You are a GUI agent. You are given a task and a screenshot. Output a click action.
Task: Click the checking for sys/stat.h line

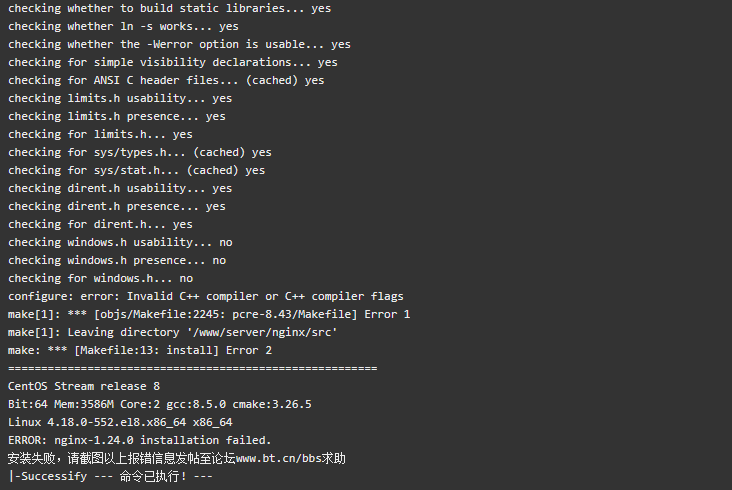[136, 170]
